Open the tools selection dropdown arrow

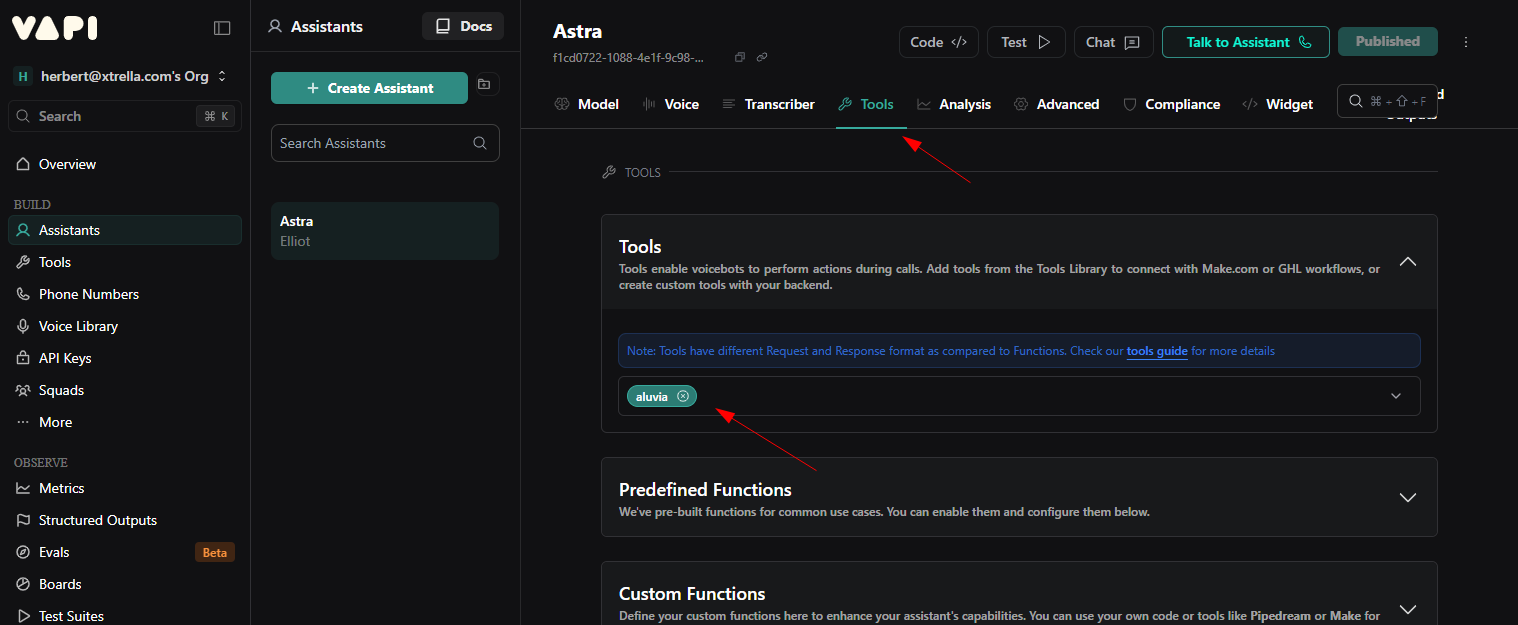[1396, 396]
